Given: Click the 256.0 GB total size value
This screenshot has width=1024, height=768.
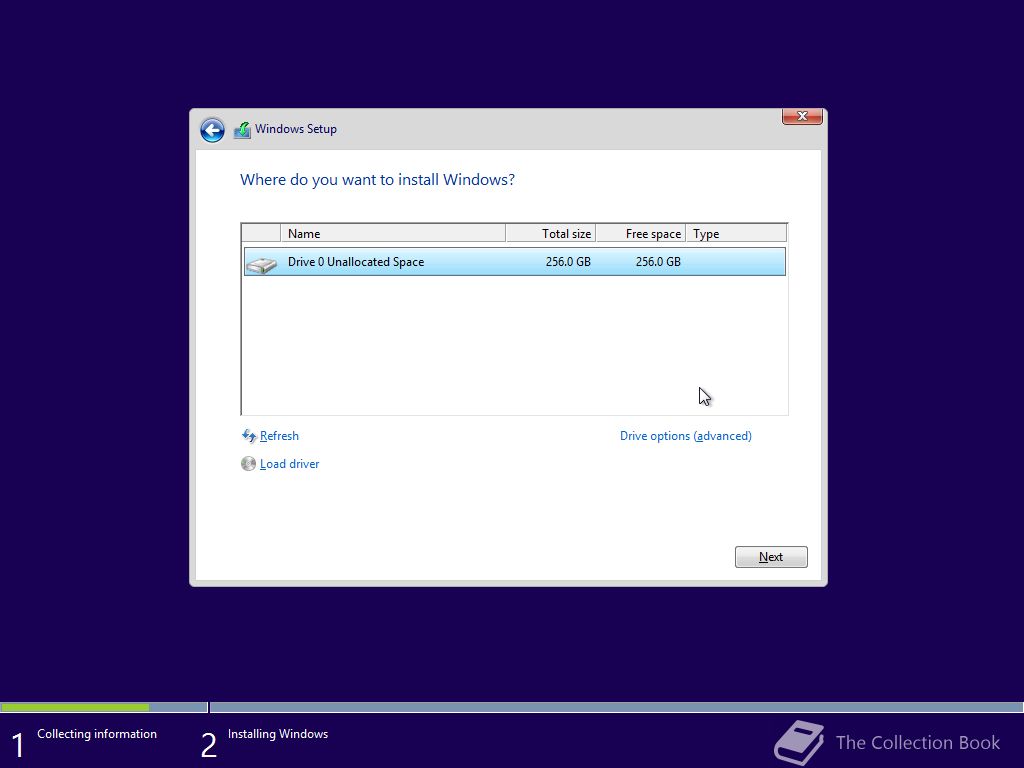Looking at the screenshot, I should (x=568, y=262).
